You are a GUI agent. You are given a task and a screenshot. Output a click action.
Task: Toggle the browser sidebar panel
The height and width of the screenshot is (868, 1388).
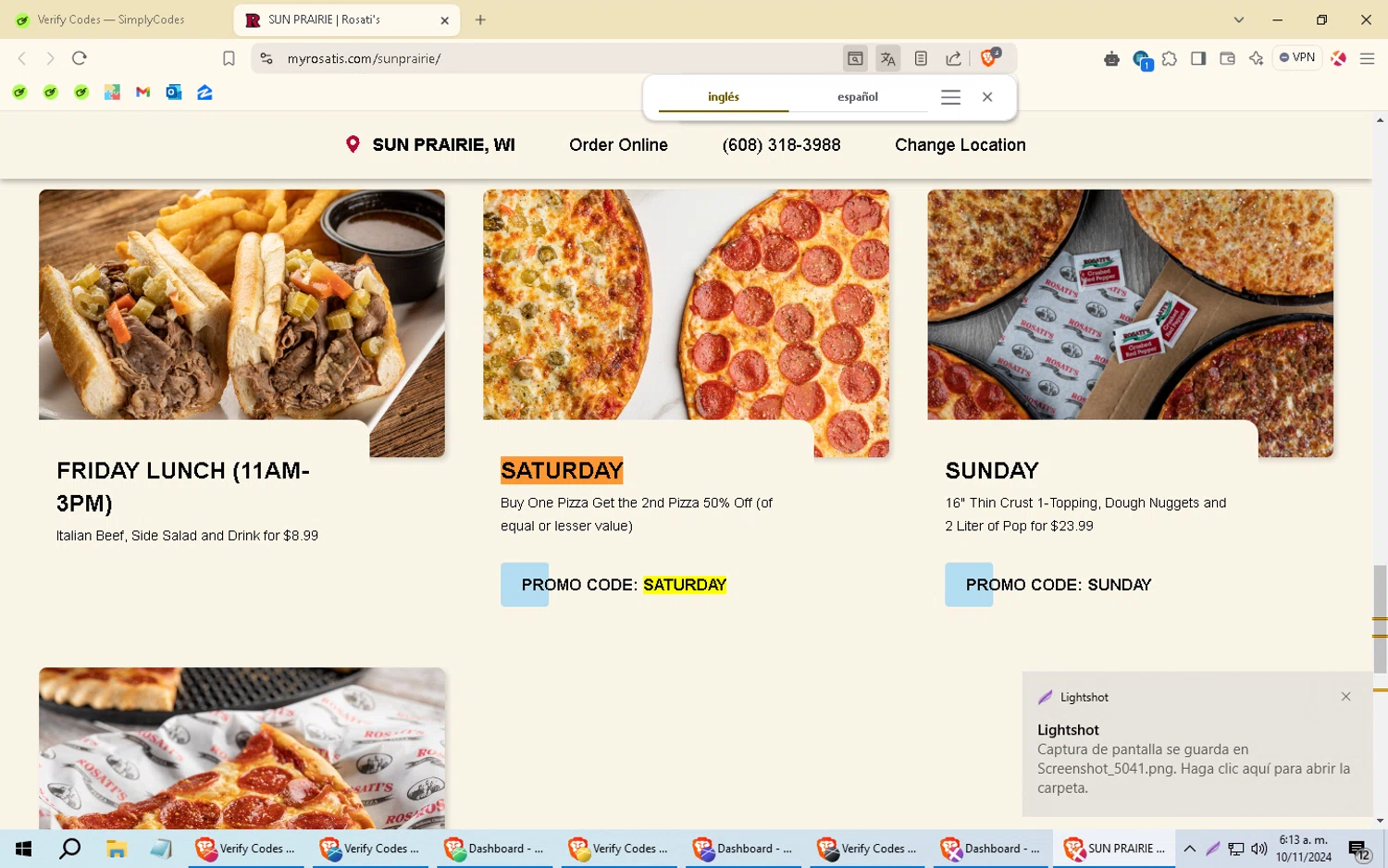pyautogui.click(x=1198, y=58)
